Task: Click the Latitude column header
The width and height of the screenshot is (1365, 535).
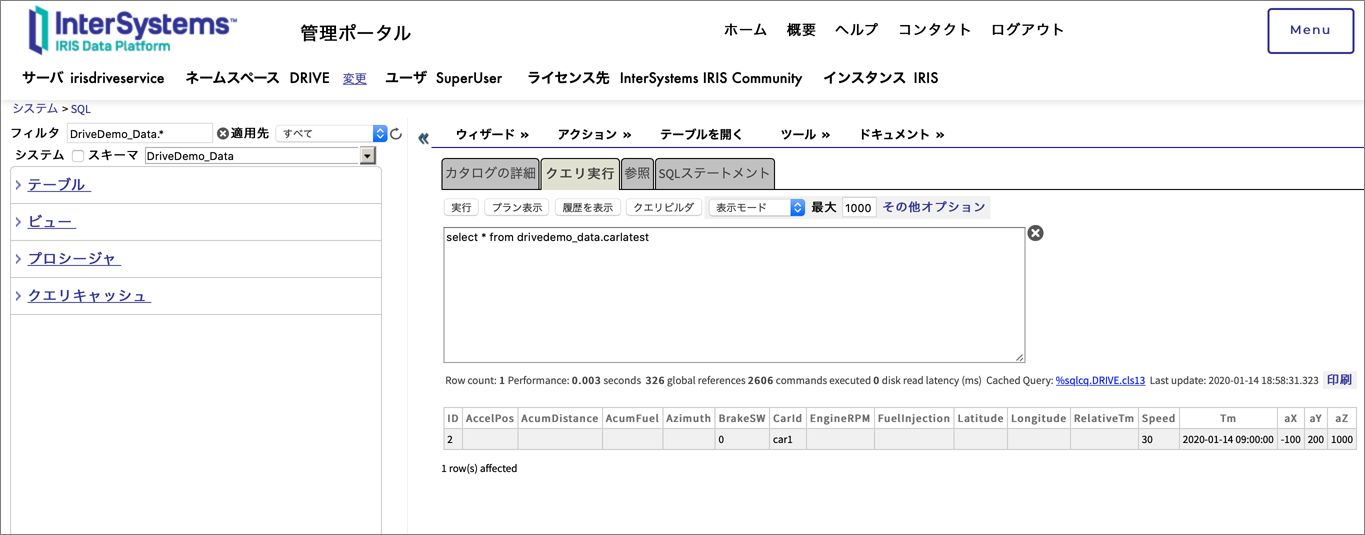Action: click(x=980, y=418)
